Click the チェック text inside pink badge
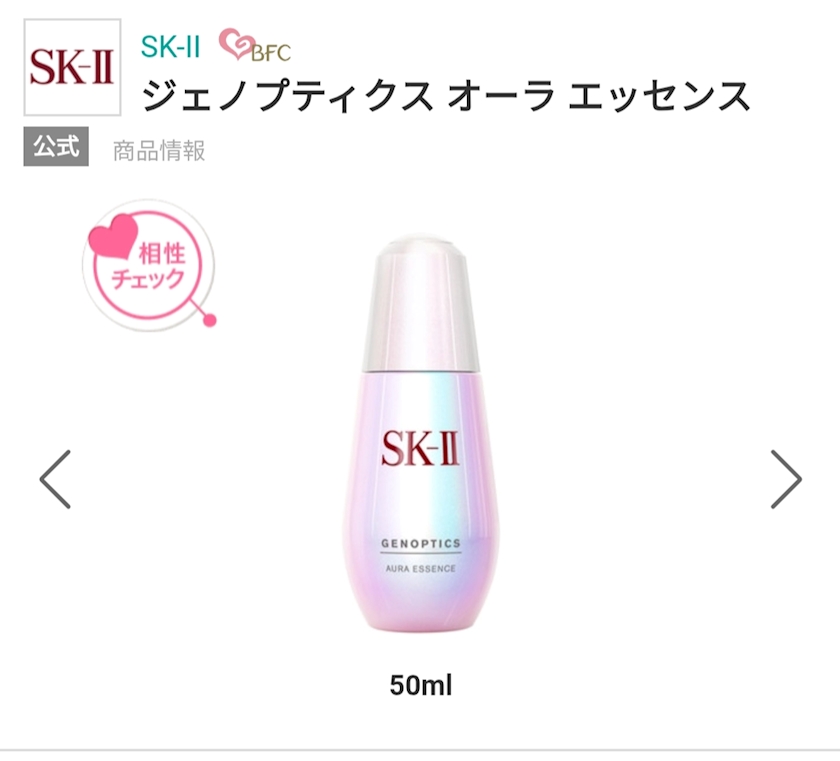Image resolution: width=840 pixels, height=761 pixels. point(148,279)
